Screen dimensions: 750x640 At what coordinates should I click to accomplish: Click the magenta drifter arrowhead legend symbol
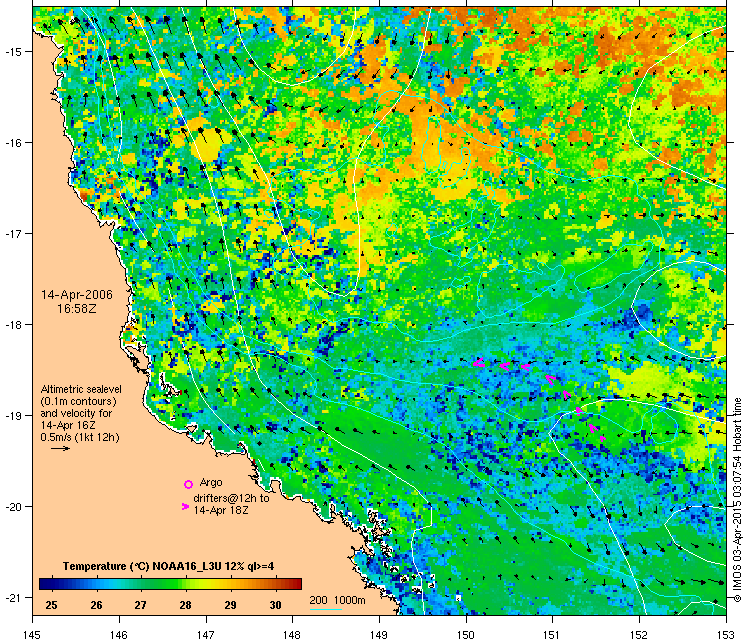186,507
